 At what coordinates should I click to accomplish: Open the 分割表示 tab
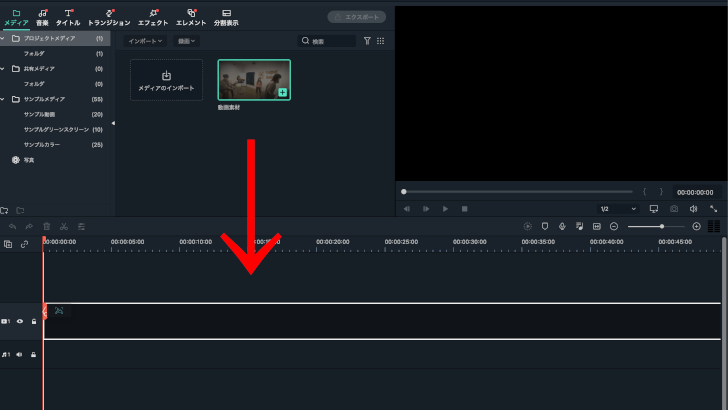tap(226, 18)
